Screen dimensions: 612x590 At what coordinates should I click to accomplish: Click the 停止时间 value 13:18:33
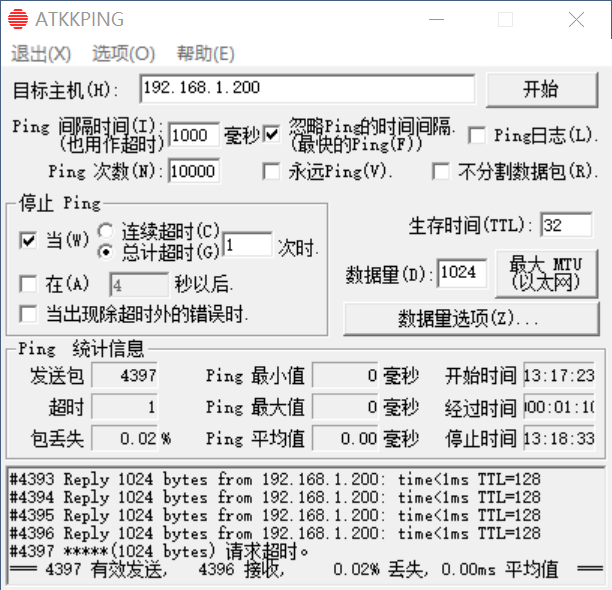pos(559,439)
